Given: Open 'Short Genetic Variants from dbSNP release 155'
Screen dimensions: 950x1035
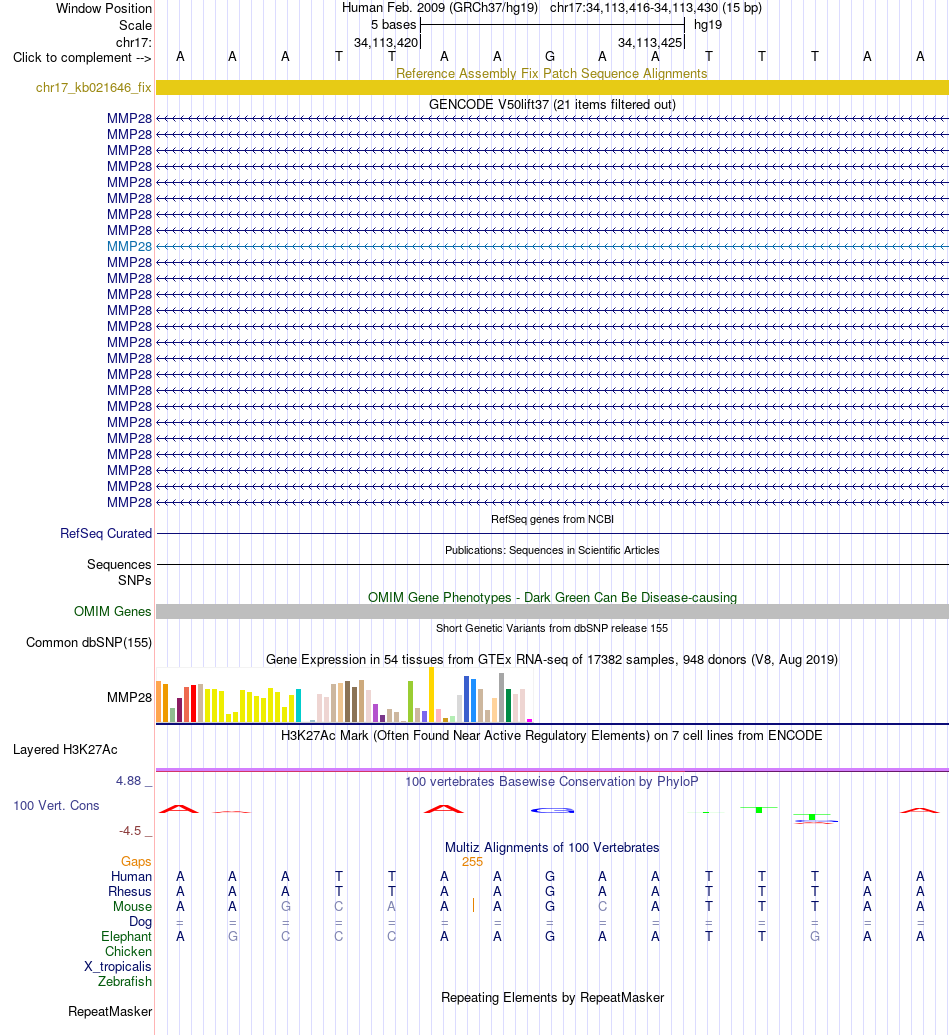Looking at the screenshot, I should [552, 628].
